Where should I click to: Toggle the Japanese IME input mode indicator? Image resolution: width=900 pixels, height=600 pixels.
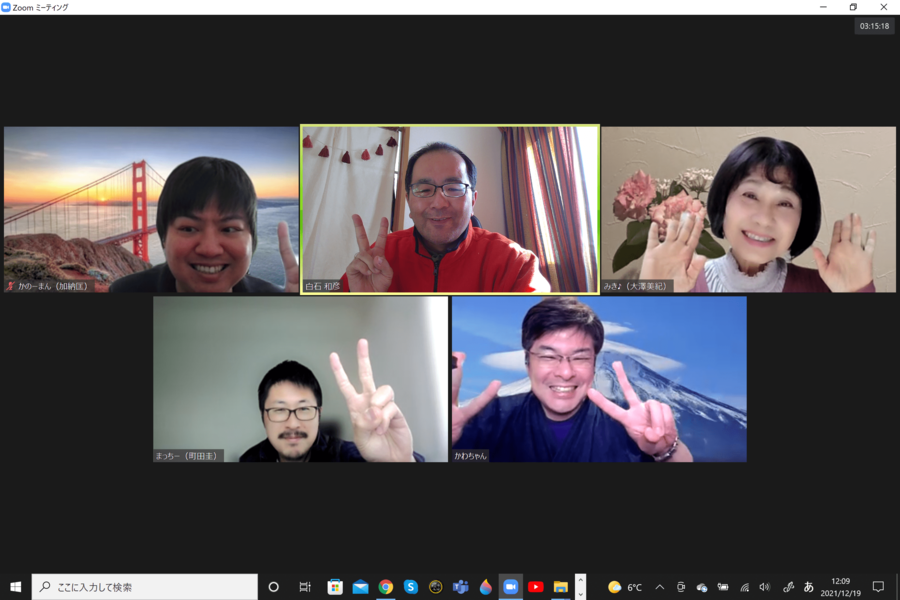(x=809, y=587)
